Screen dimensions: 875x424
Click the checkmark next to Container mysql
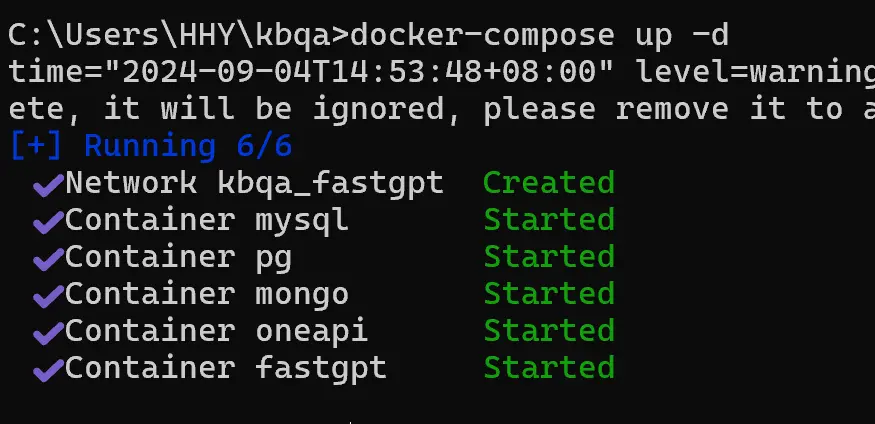pos(47,223)
